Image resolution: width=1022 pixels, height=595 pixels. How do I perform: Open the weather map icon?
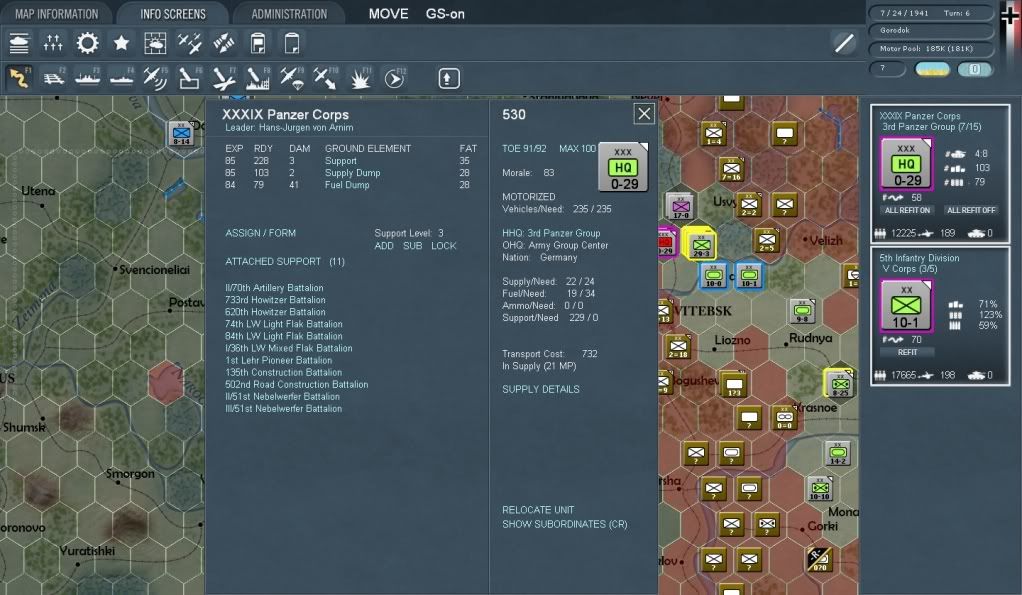[x=155, y=43]
